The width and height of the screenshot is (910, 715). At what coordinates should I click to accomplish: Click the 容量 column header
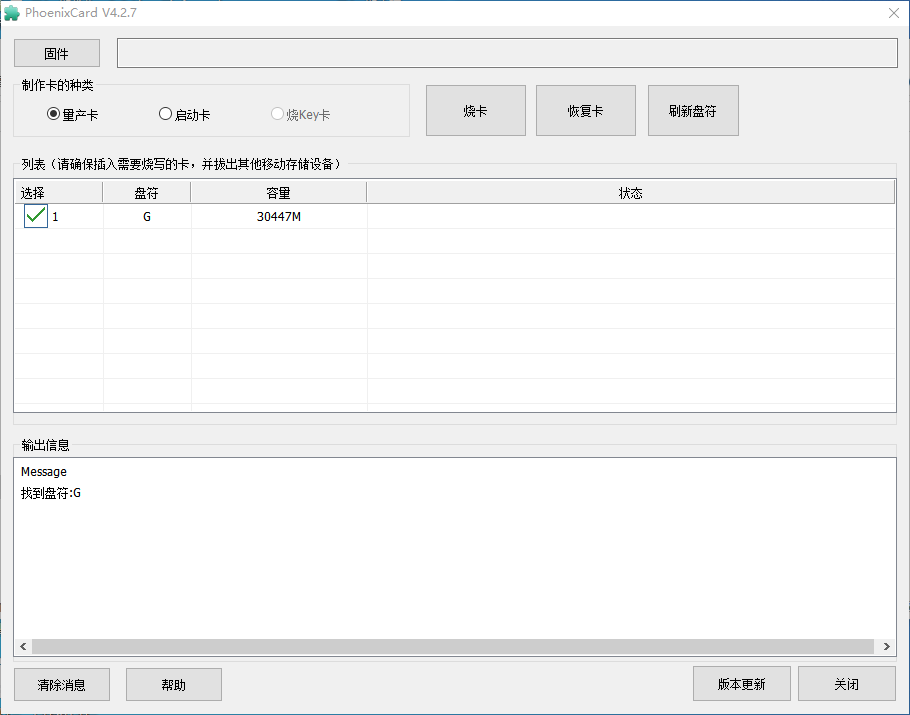279,193
